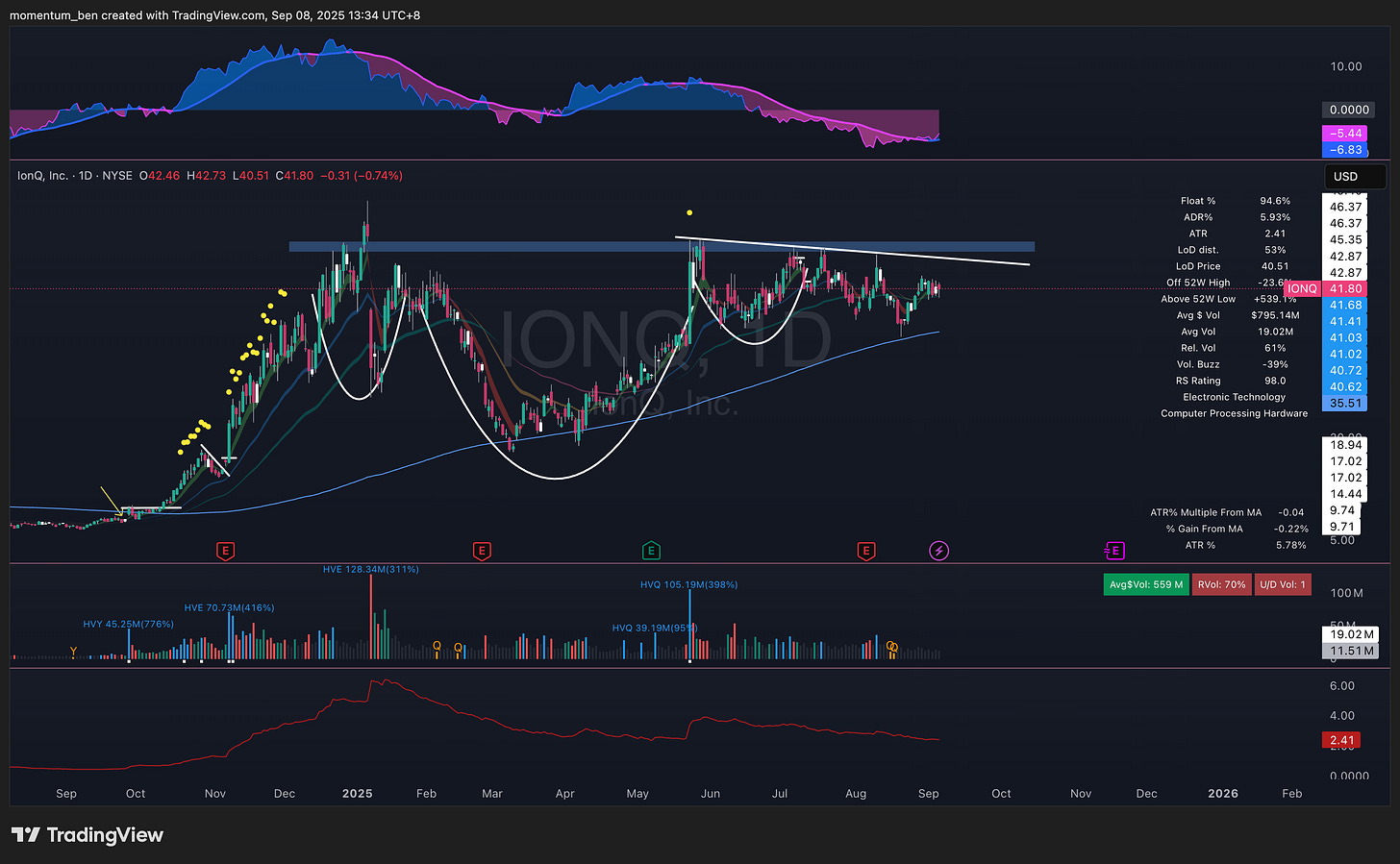Screen dimensions: 1400x864
Task: Click the 35.51 moving average price label
Action: 1345,403
